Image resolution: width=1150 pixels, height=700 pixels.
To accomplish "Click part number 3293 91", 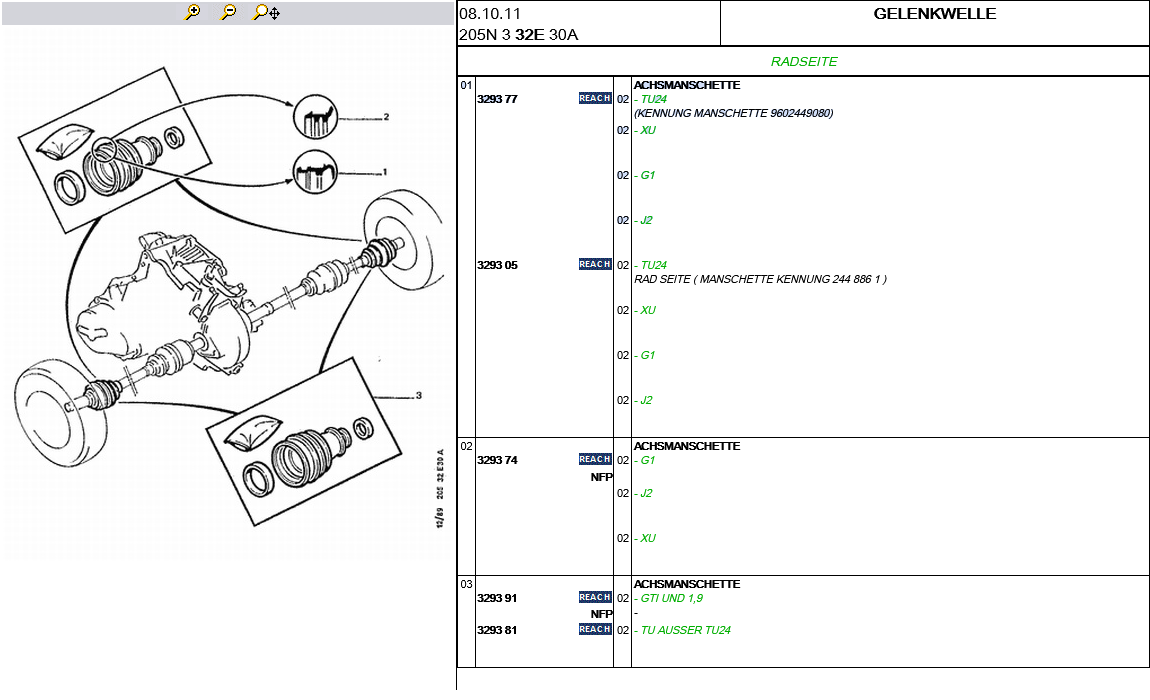I will [x=497, y=598].
